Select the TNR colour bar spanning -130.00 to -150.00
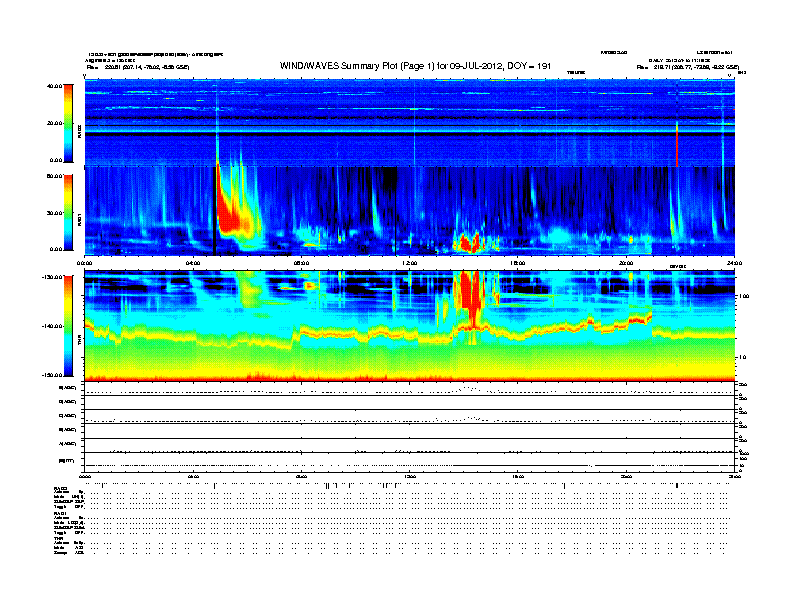Viewport: 792px width, 612px height. 68,326
